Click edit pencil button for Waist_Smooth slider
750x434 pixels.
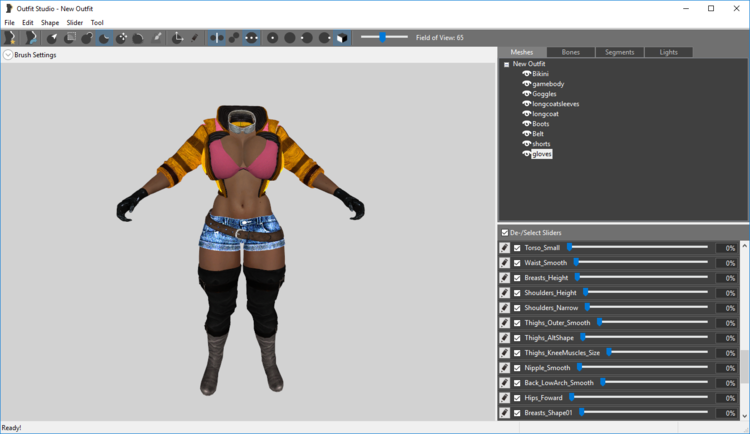coord(505,263)
